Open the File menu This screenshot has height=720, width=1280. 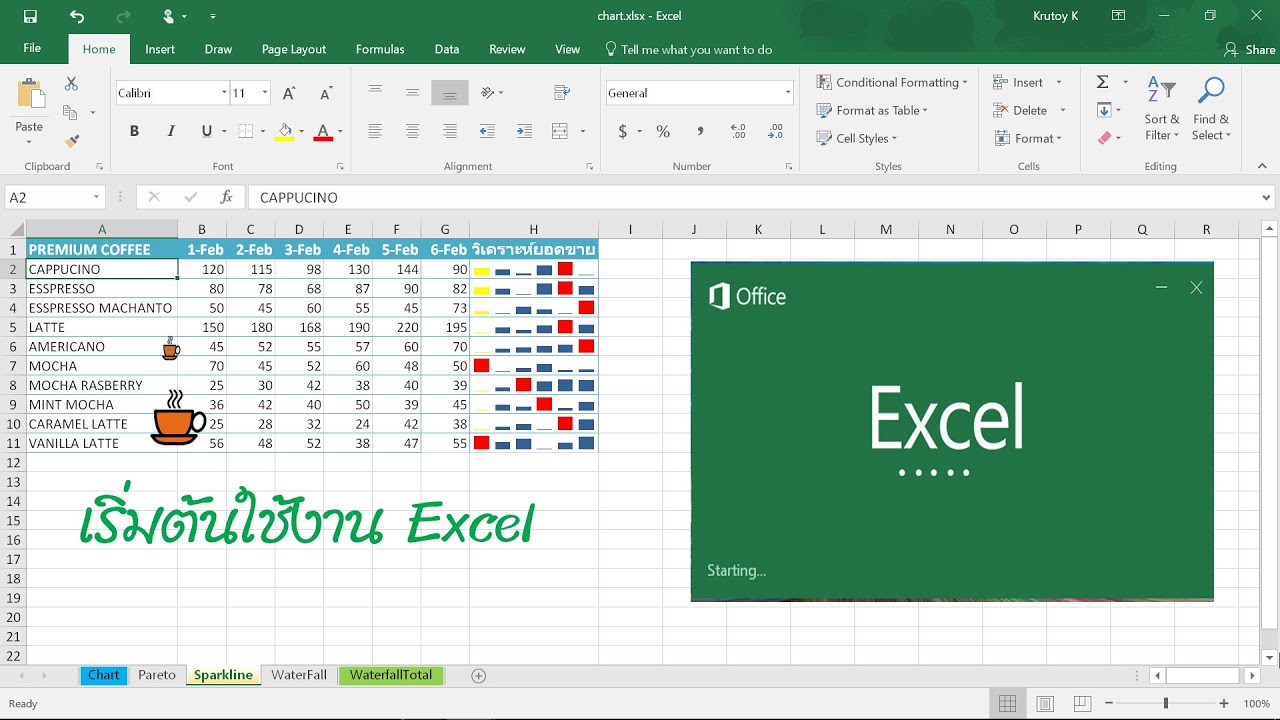point(32,49)
